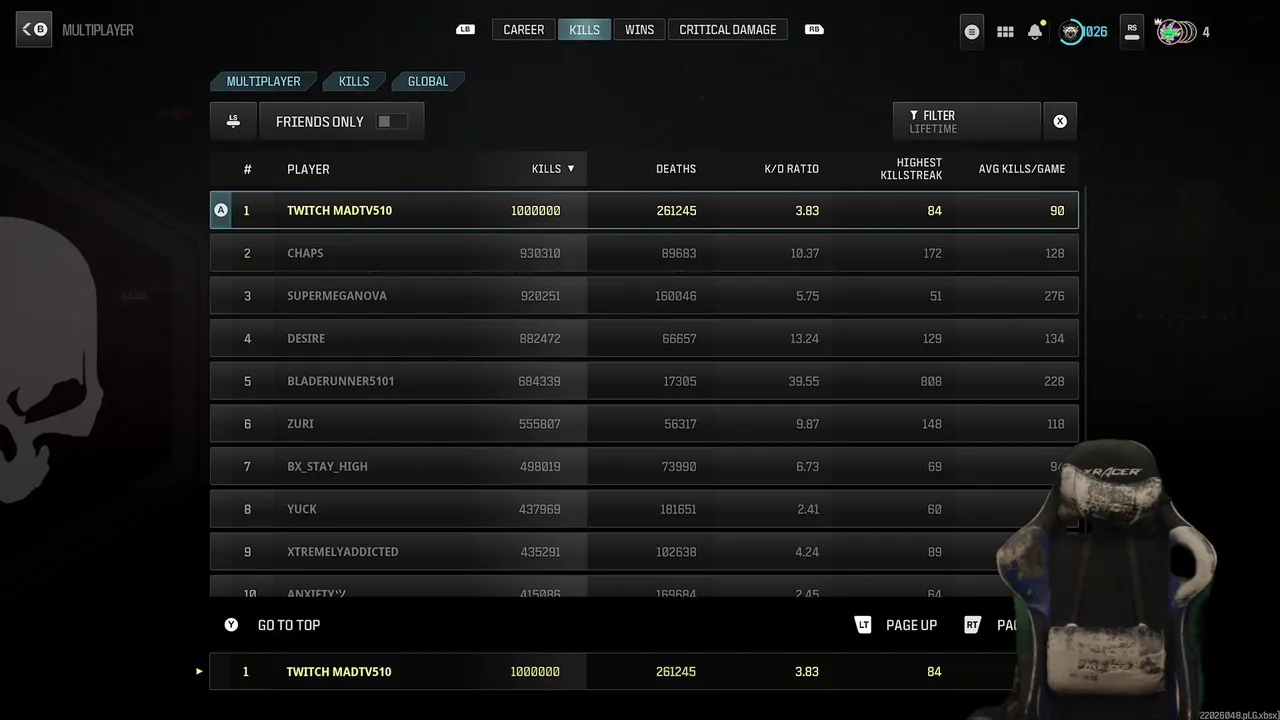Image resolution: width=1280 pixels, height=720 pixels.
Task: Switch to the Critical Damage tab
Action: click(x=728, y=30)
